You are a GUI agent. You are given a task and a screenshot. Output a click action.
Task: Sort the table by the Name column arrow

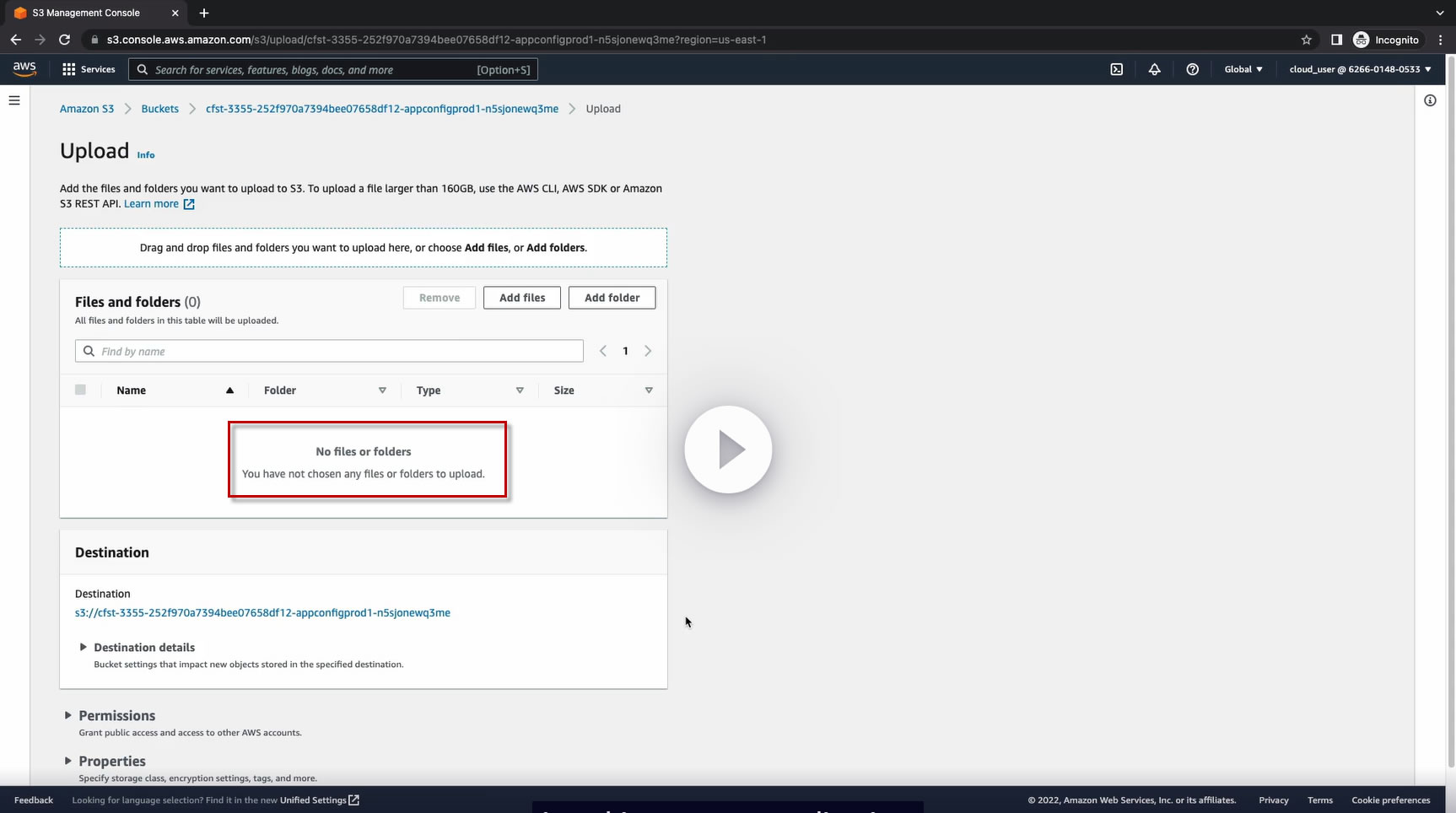(x=229, y=390)
